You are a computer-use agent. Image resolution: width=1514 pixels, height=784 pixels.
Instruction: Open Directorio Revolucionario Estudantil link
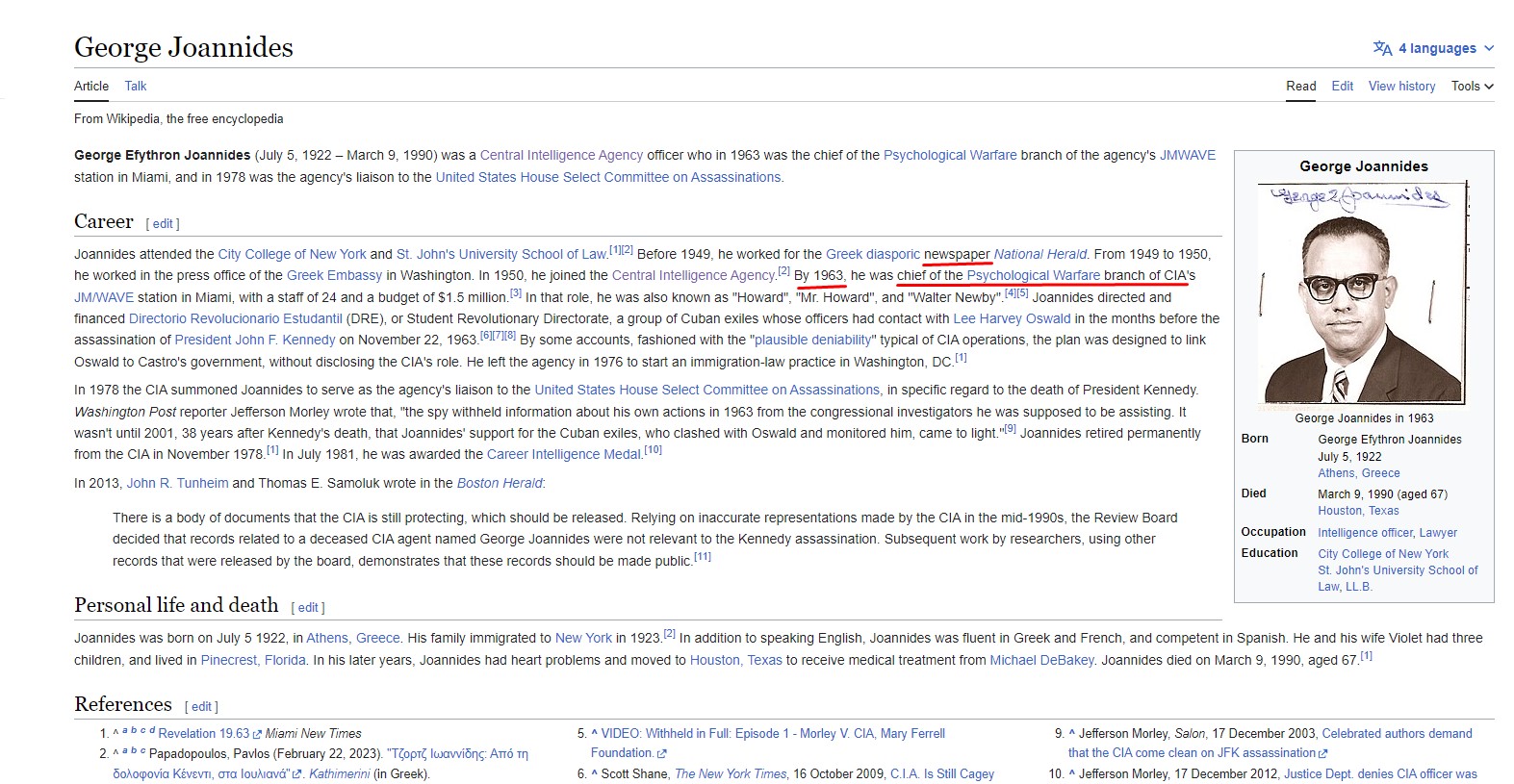click(x=236, y=318)
